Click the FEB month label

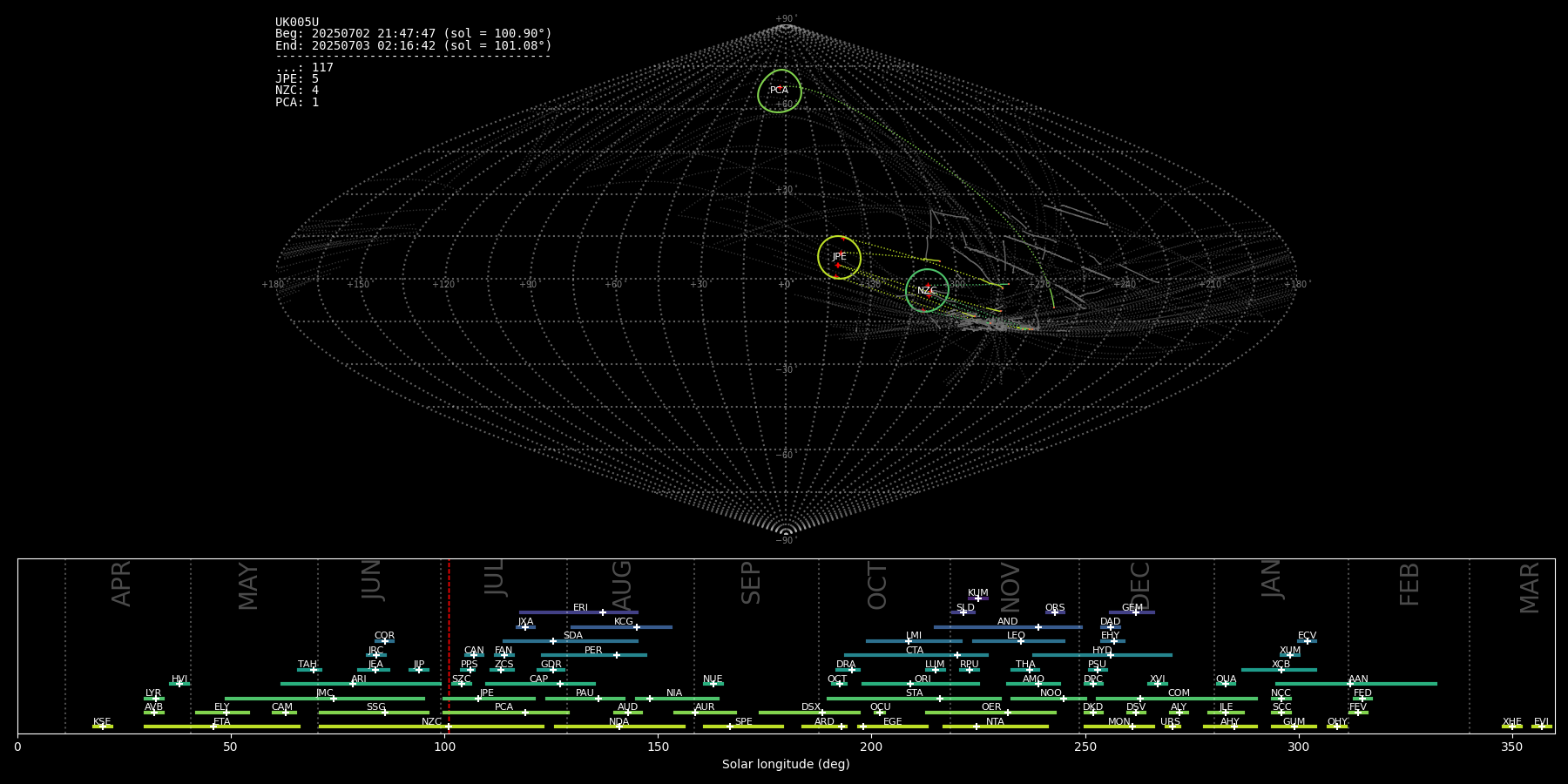1409,584
